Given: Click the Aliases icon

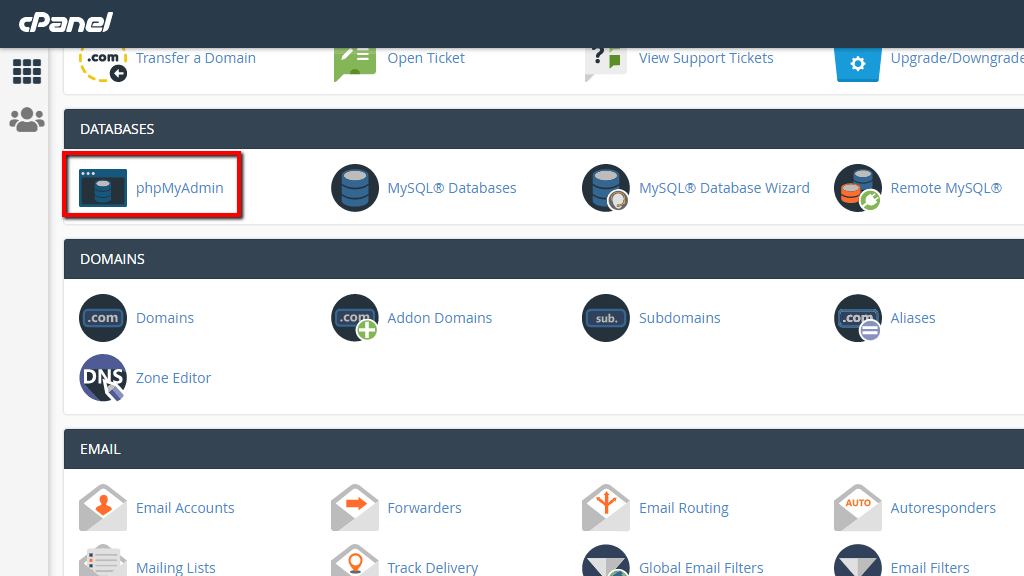Looking at the screenshot, I should coord(857,318).
